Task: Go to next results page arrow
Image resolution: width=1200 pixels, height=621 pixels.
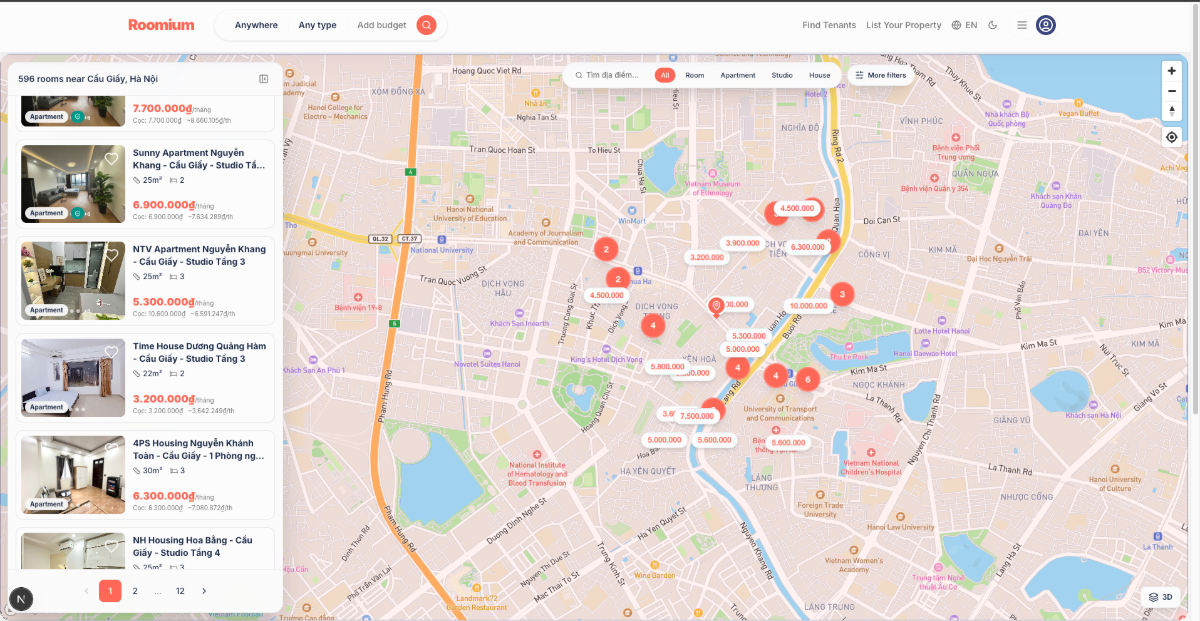Action: pyautogui.click(x=204, y=591)
